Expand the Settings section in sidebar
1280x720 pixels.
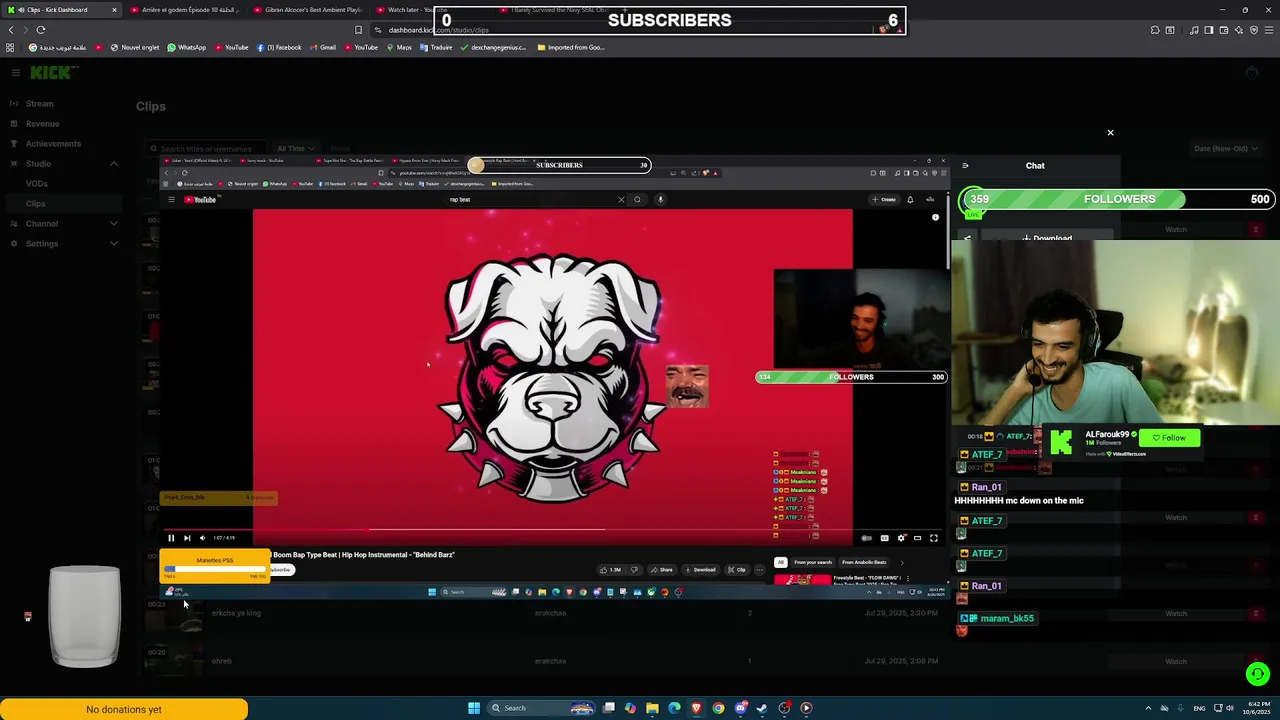113,244
